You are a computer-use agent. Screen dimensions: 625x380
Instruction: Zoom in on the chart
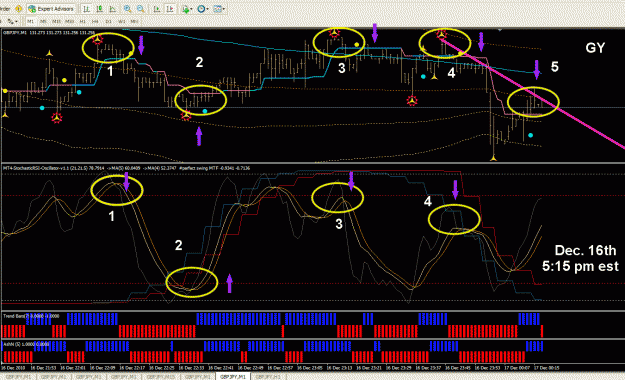click(128, 9)
